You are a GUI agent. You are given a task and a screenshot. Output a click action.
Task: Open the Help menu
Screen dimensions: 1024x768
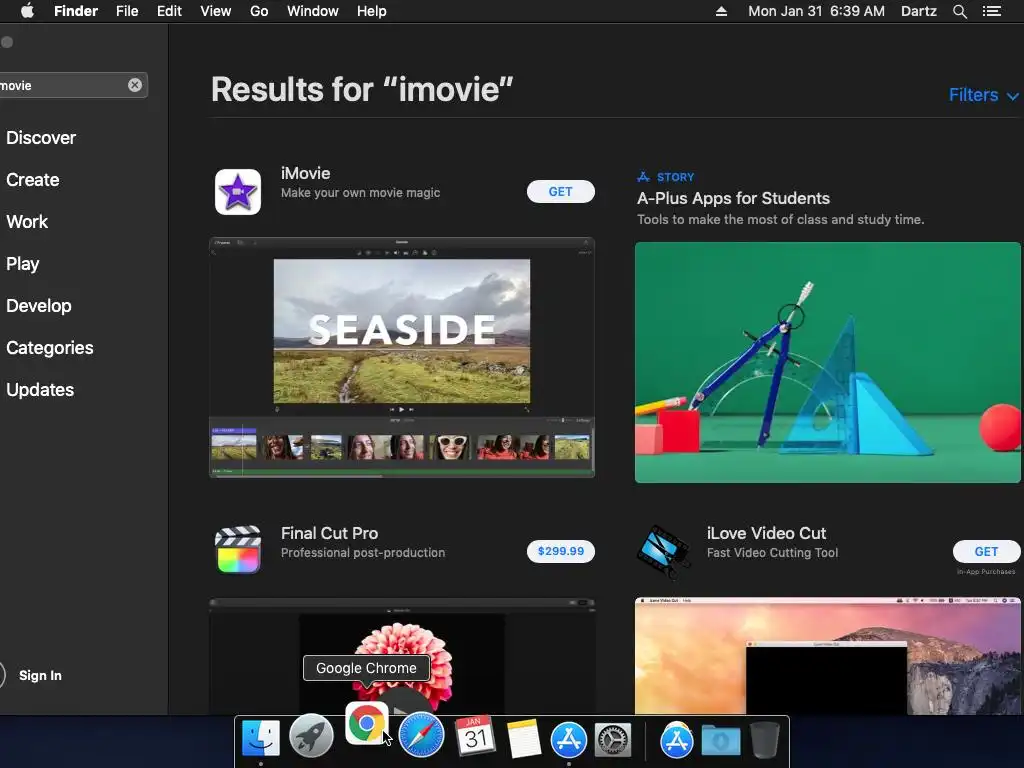[372, 11]
